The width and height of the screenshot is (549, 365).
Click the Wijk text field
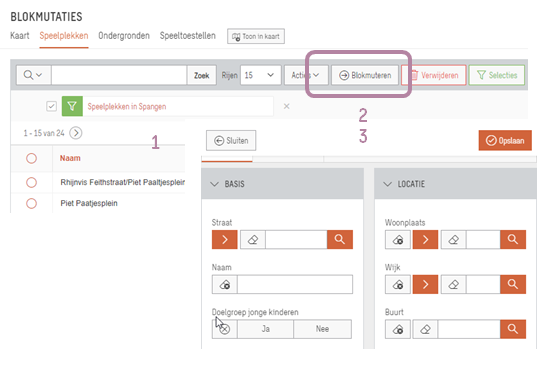(483, 284)
